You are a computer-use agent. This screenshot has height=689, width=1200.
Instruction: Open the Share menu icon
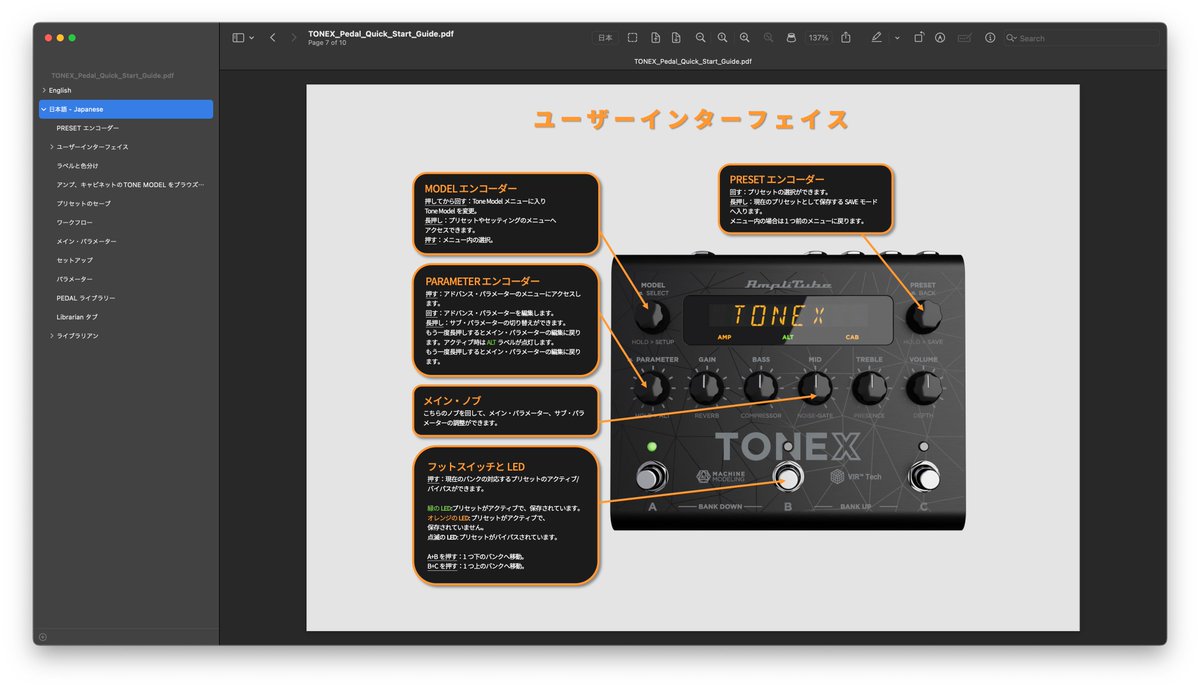click(846, 38)
